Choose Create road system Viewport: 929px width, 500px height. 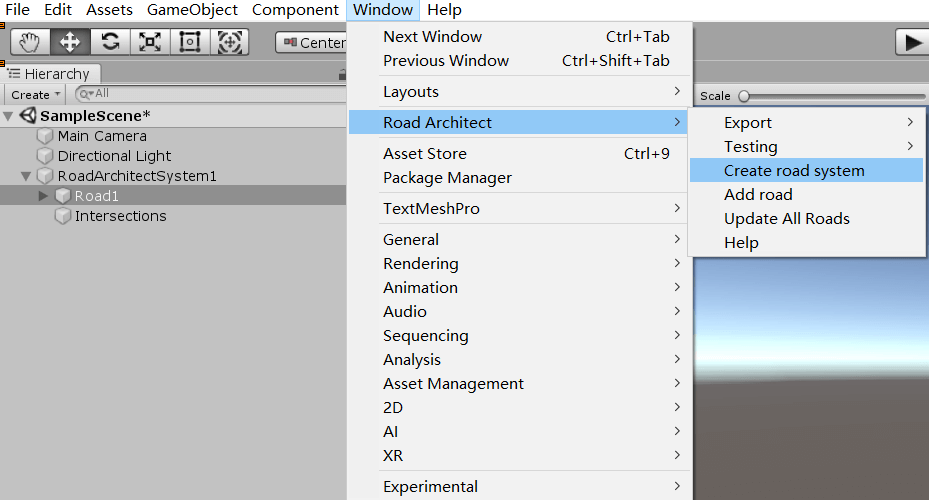(x=794, y=171)
